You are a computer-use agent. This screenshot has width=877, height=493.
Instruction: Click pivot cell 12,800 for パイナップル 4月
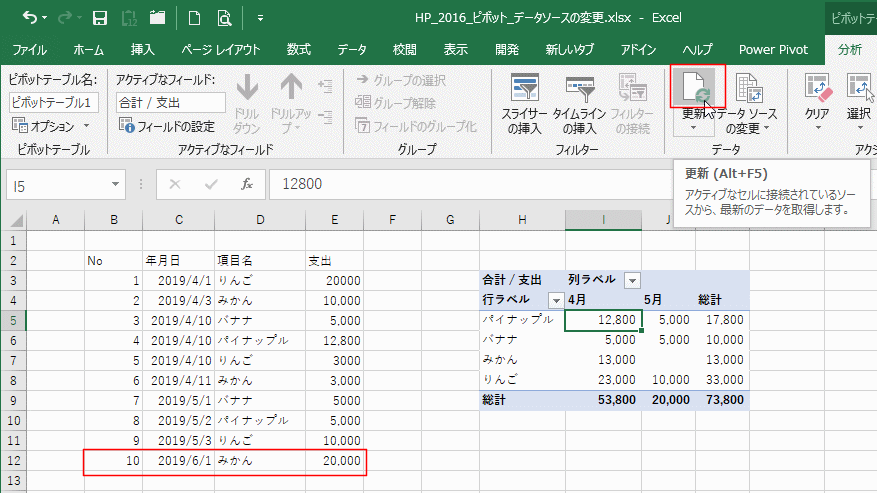[603, 320]
